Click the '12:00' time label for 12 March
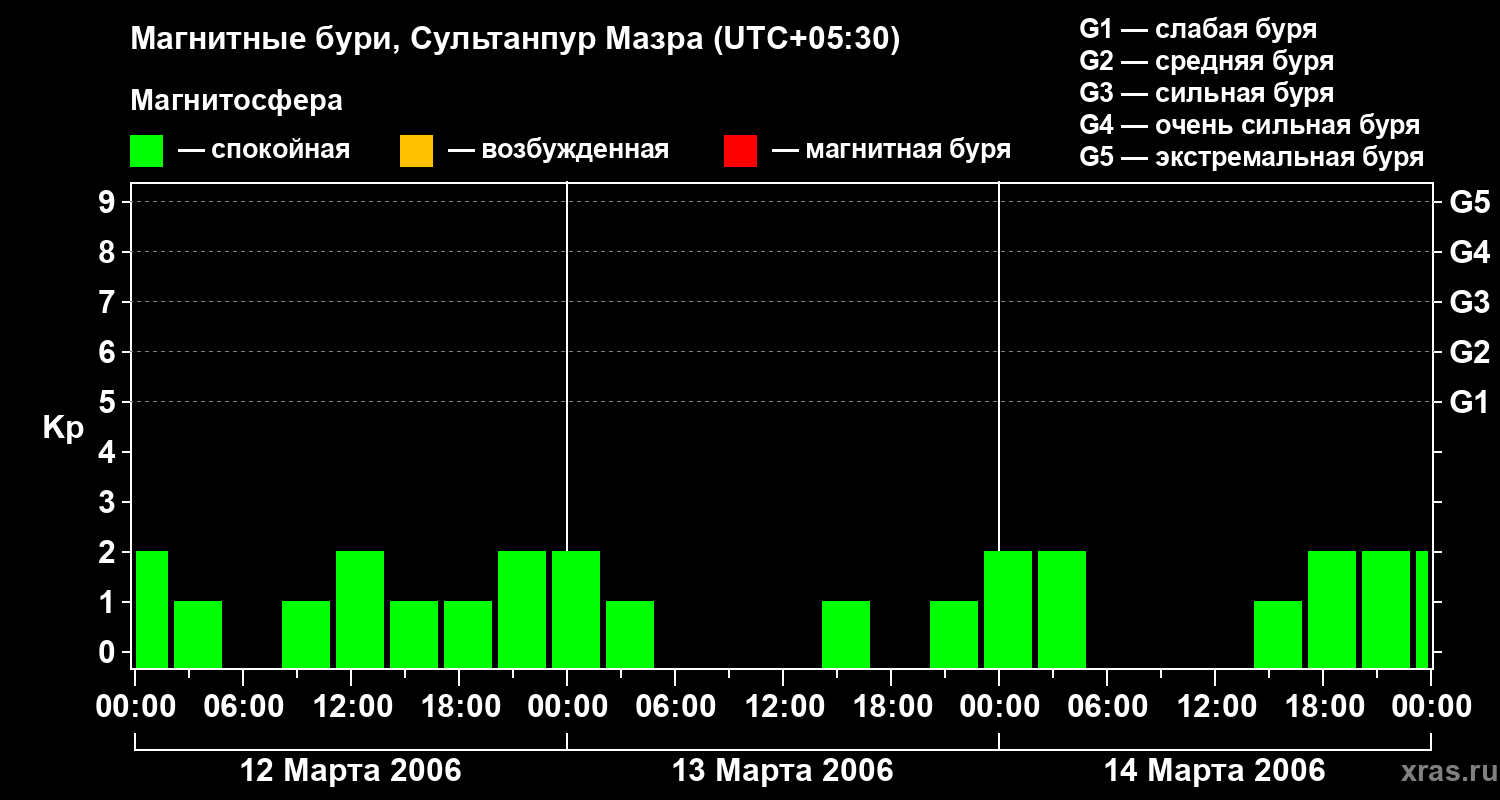 [351, 707]
